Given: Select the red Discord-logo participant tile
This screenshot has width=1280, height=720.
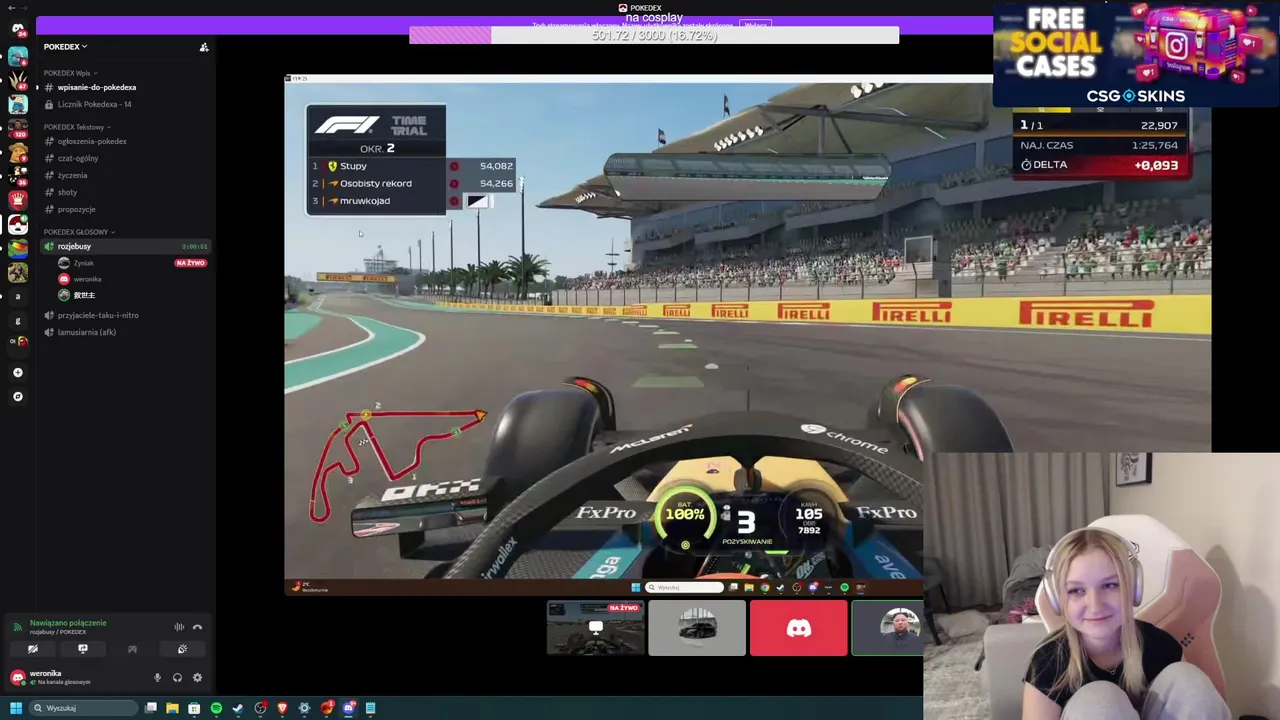Looking at the screenshot, I should pos(798,628).
